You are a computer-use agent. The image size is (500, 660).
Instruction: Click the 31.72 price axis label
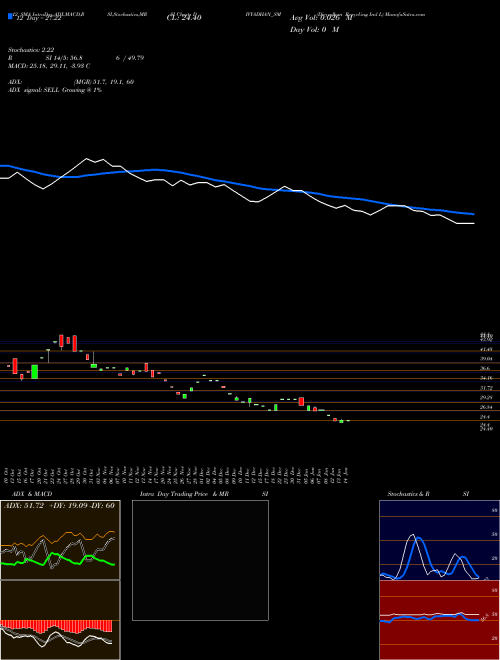pyautogui.click(x=487, y=388)
